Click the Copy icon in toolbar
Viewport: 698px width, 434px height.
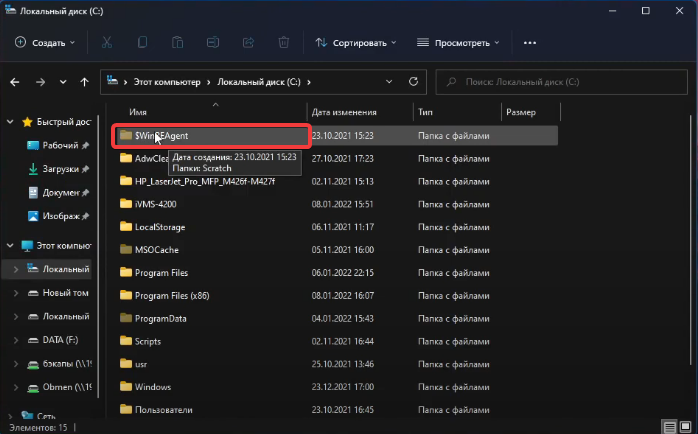click(142, 43)
